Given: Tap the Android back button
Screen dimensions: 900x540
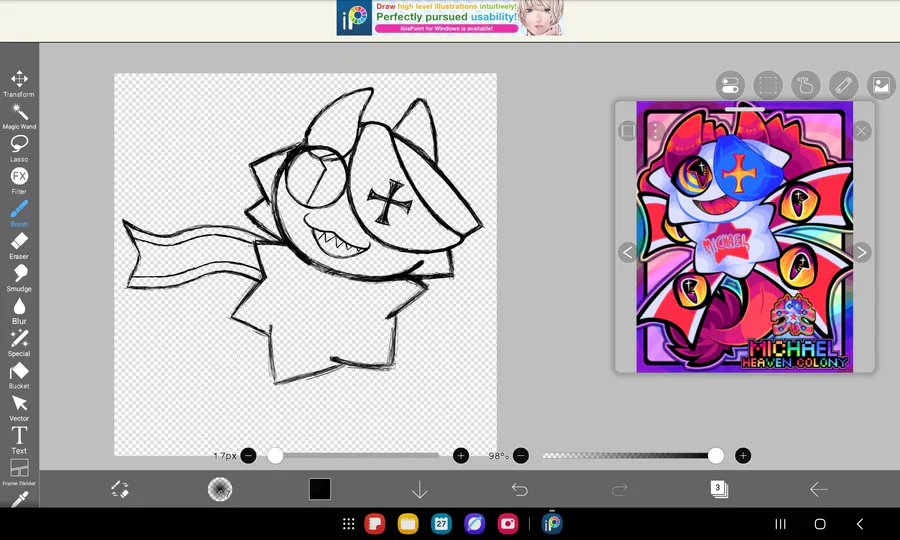Looking at the screenshot, I should 860,524.
